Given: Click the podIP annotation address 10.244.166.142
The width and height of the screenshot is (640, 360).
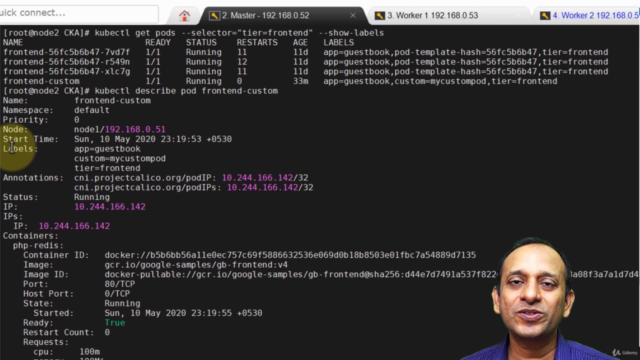Looking at the screenshot, I should pos(258,178).
